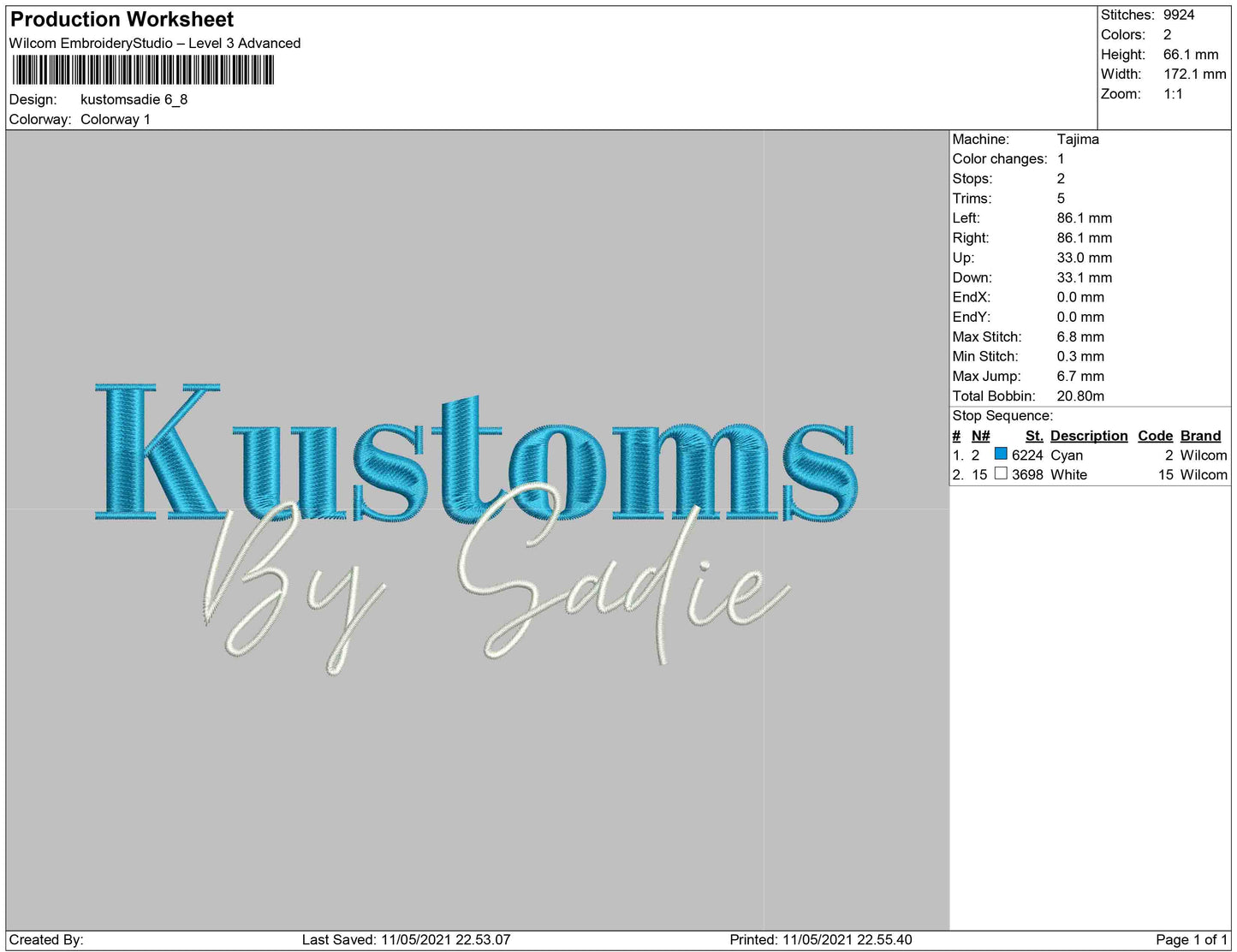The height and width of the screenshot is (952, 1237).
Task: Click the St. column header
Action: [x=1034, y=436]
